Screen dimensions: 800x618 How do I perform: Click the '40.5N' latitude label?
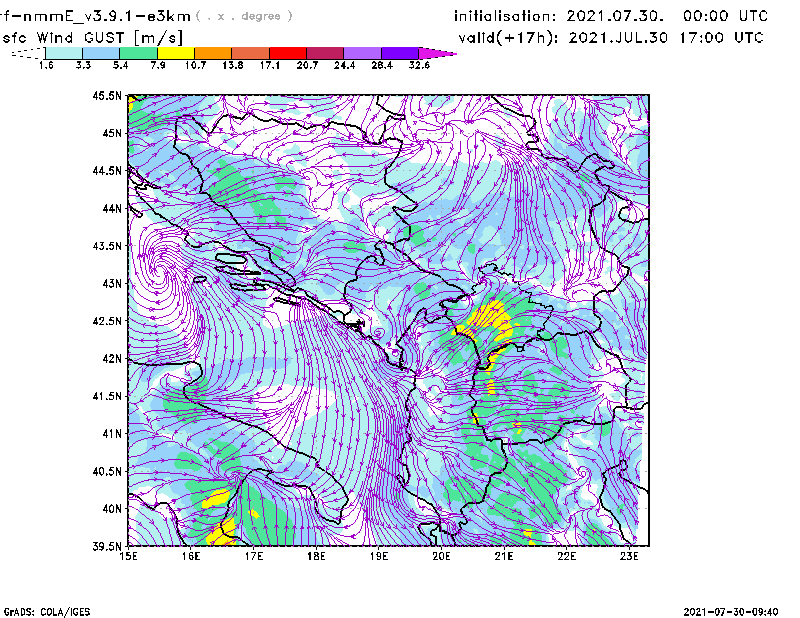click(107, 471)
